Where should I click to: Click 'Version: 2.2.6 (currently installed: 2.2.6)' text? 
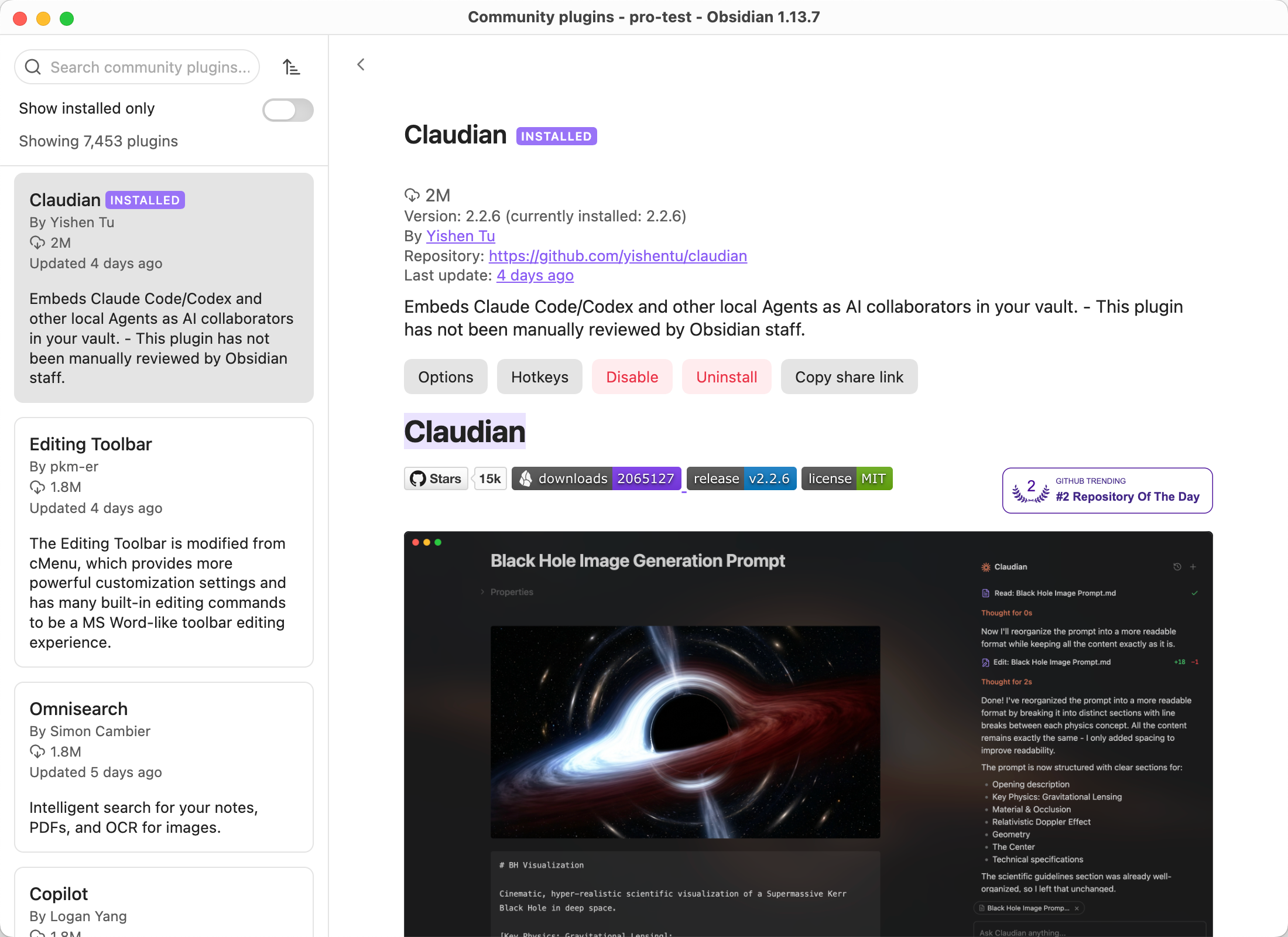click(545, 216)
